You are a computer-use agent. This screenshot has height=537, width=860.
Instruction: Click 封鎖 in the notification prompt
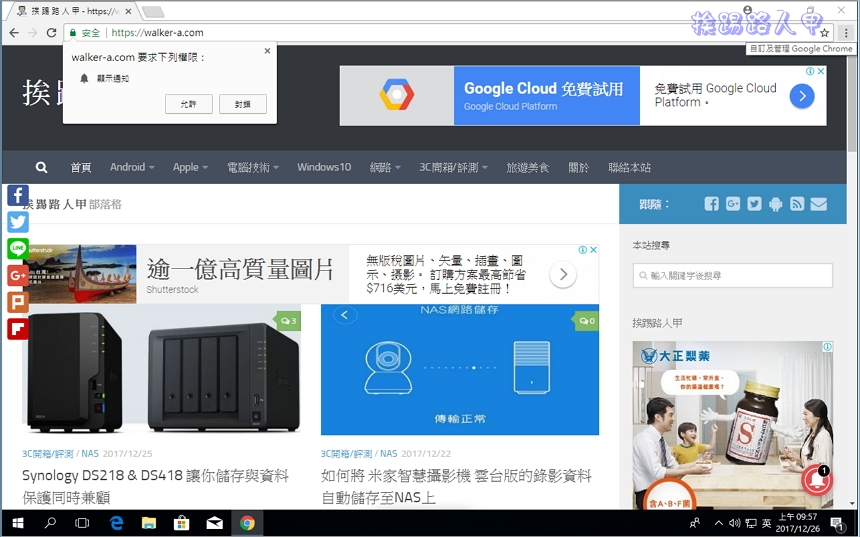tap(243, 104)
